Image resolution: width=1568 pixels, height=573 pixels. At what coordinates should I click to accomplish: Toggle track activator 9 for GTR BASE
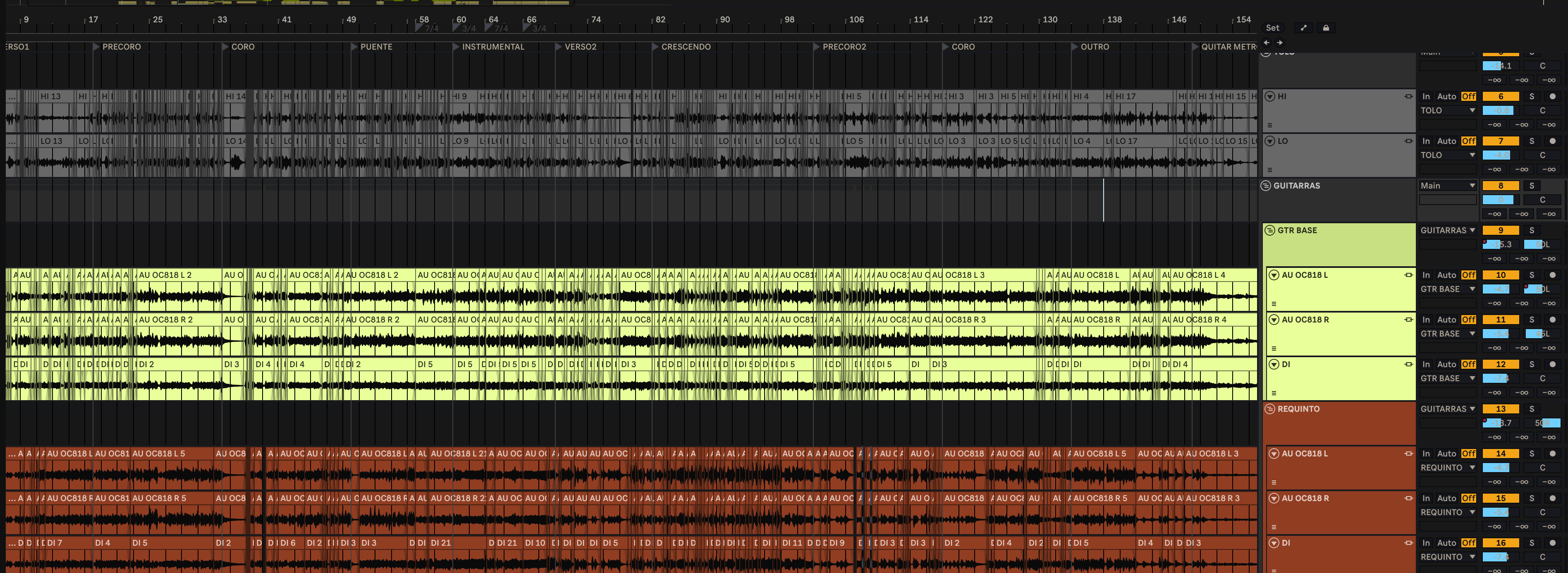click(x=1501, y=231)
